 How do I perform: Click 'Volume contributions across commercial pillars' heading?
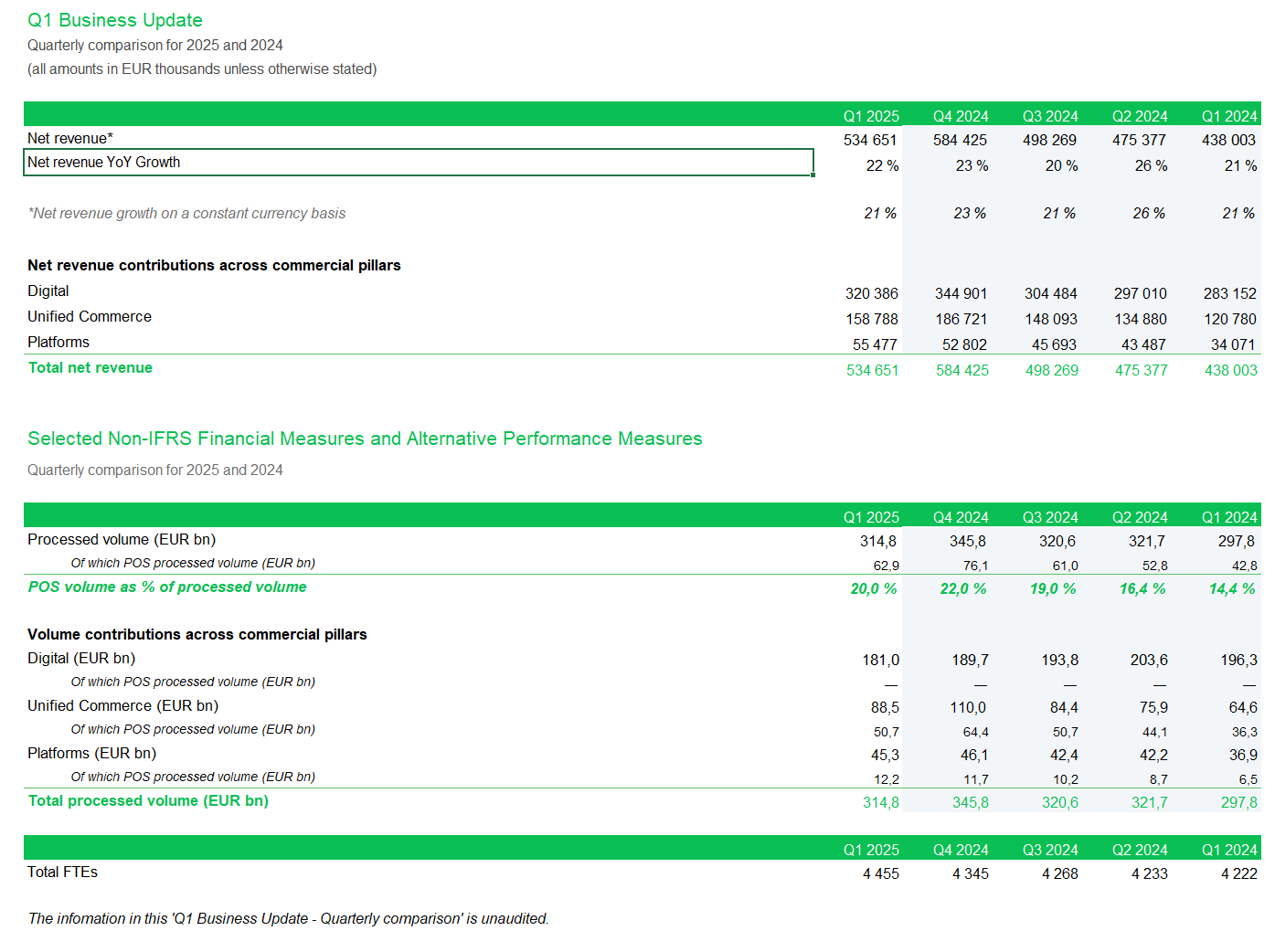click(197, 635)
